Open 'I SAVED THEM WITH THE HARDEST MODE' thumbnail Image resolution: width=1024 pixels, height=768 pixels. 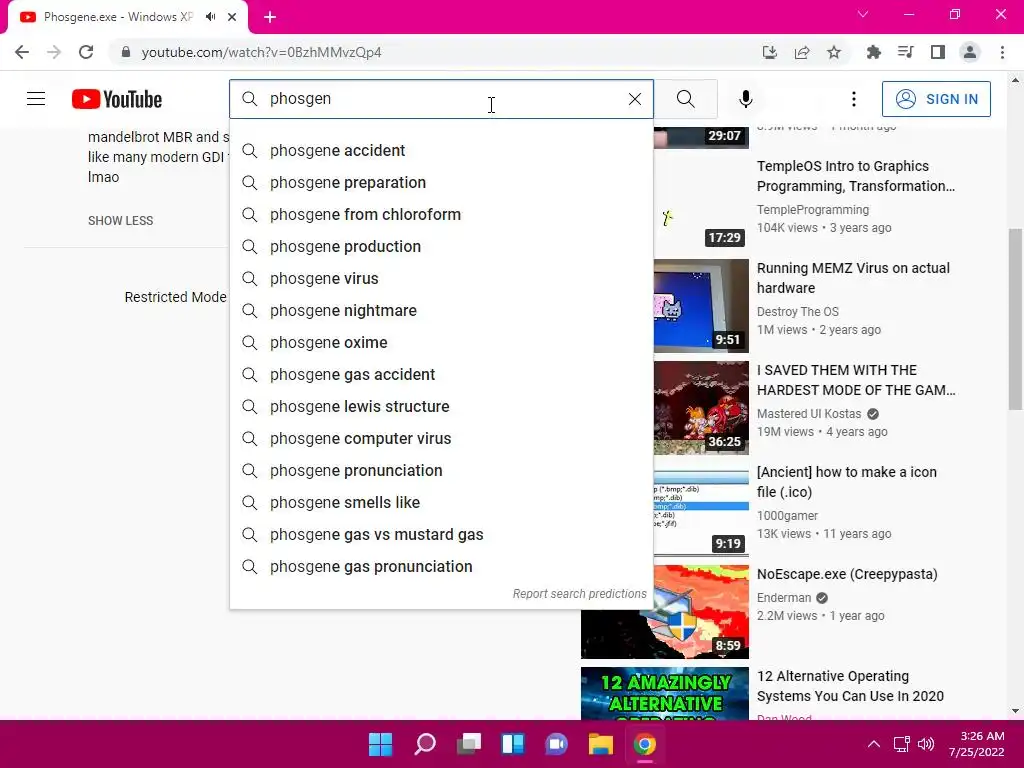click(x=701, y=408)
